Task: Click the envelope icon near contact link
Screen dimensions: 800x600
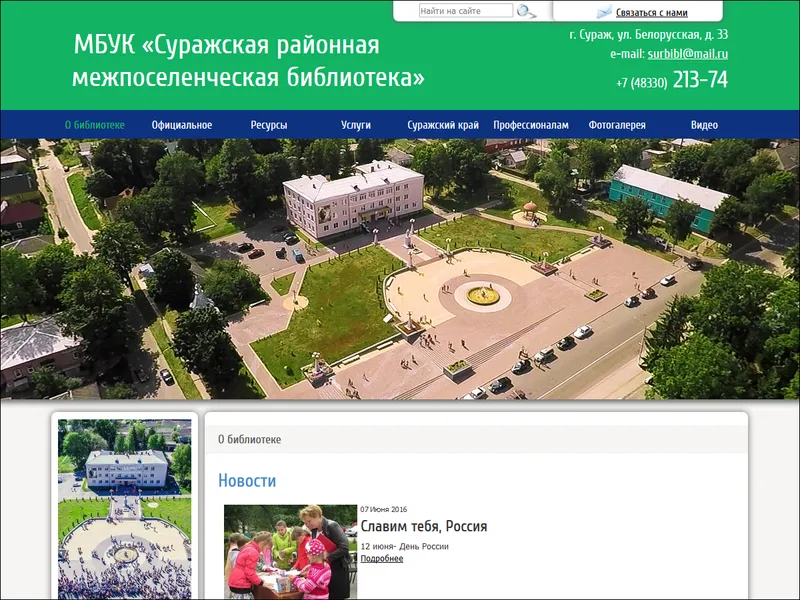Action: 604,12
